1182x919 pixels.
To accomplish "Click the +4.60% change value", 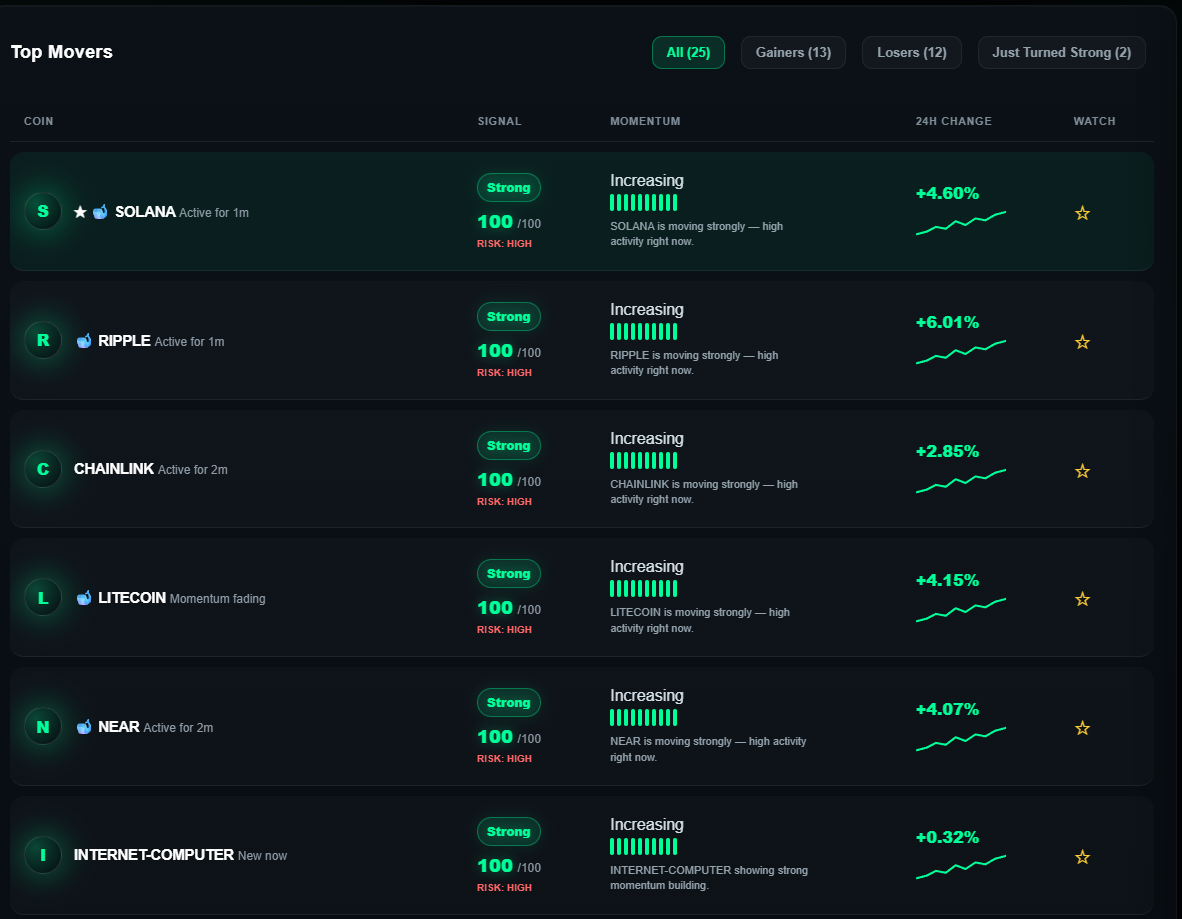I will [x=948, y=193].
